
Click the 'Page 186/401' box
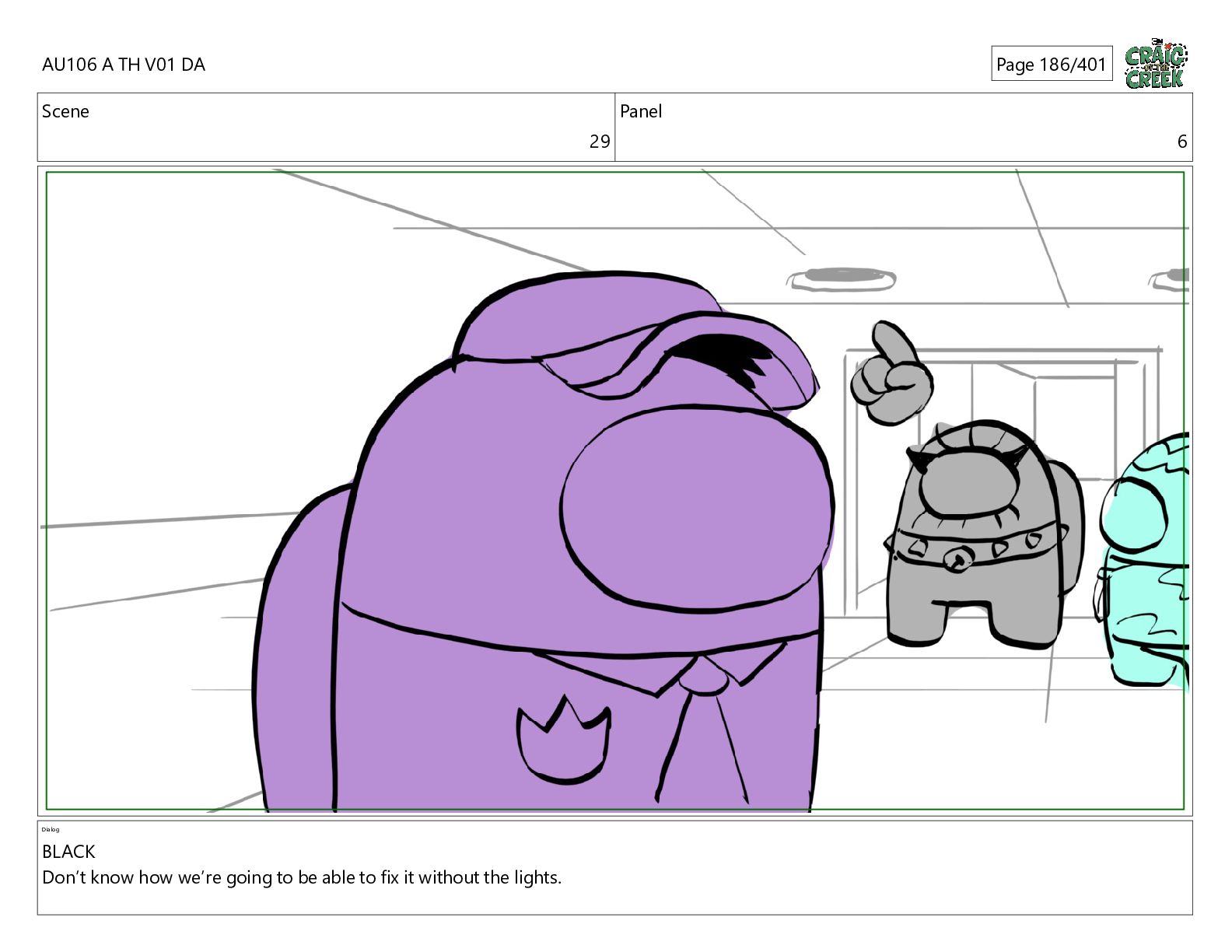click(1052, 64)
